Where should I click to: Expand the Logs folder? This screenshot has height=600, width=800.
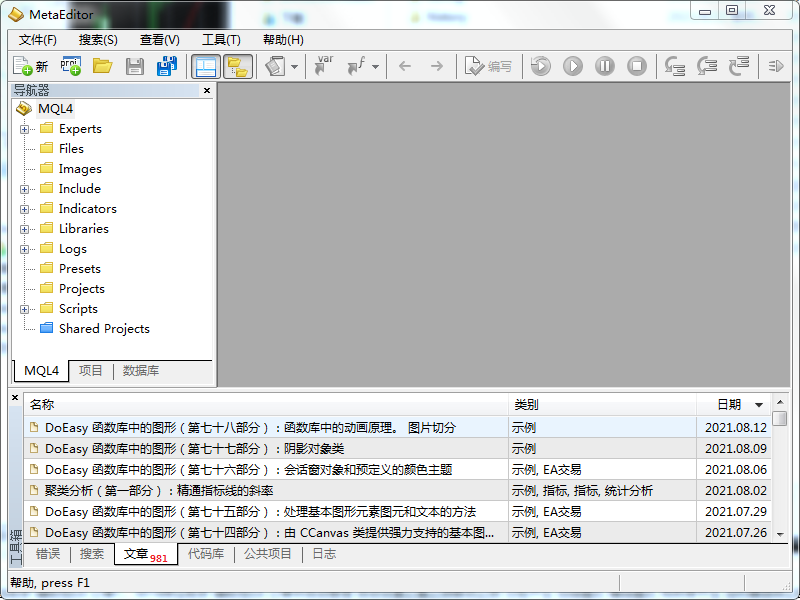point(24,249)
